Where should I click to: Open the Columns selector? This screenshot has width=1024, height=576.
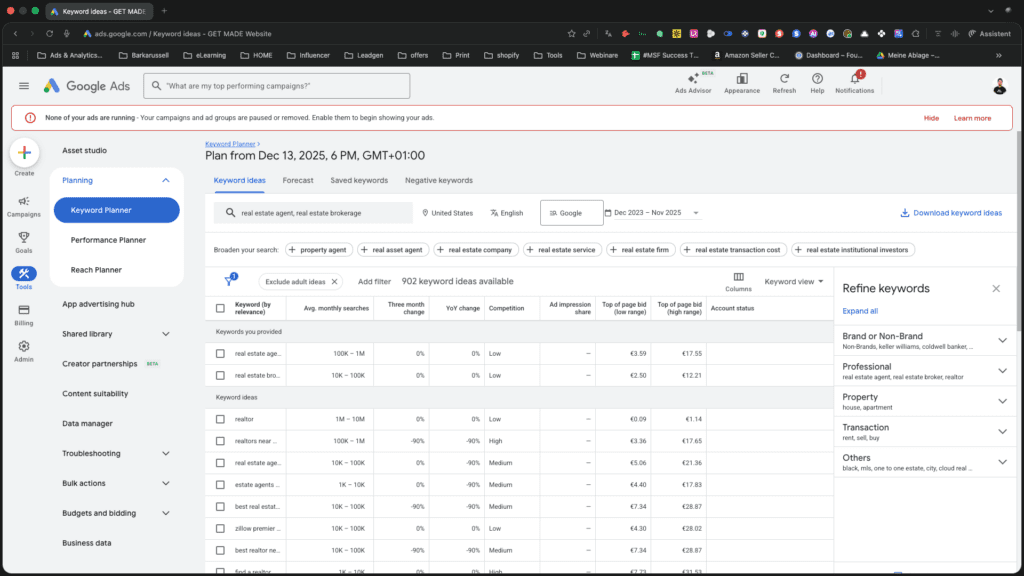pos(739,281)
